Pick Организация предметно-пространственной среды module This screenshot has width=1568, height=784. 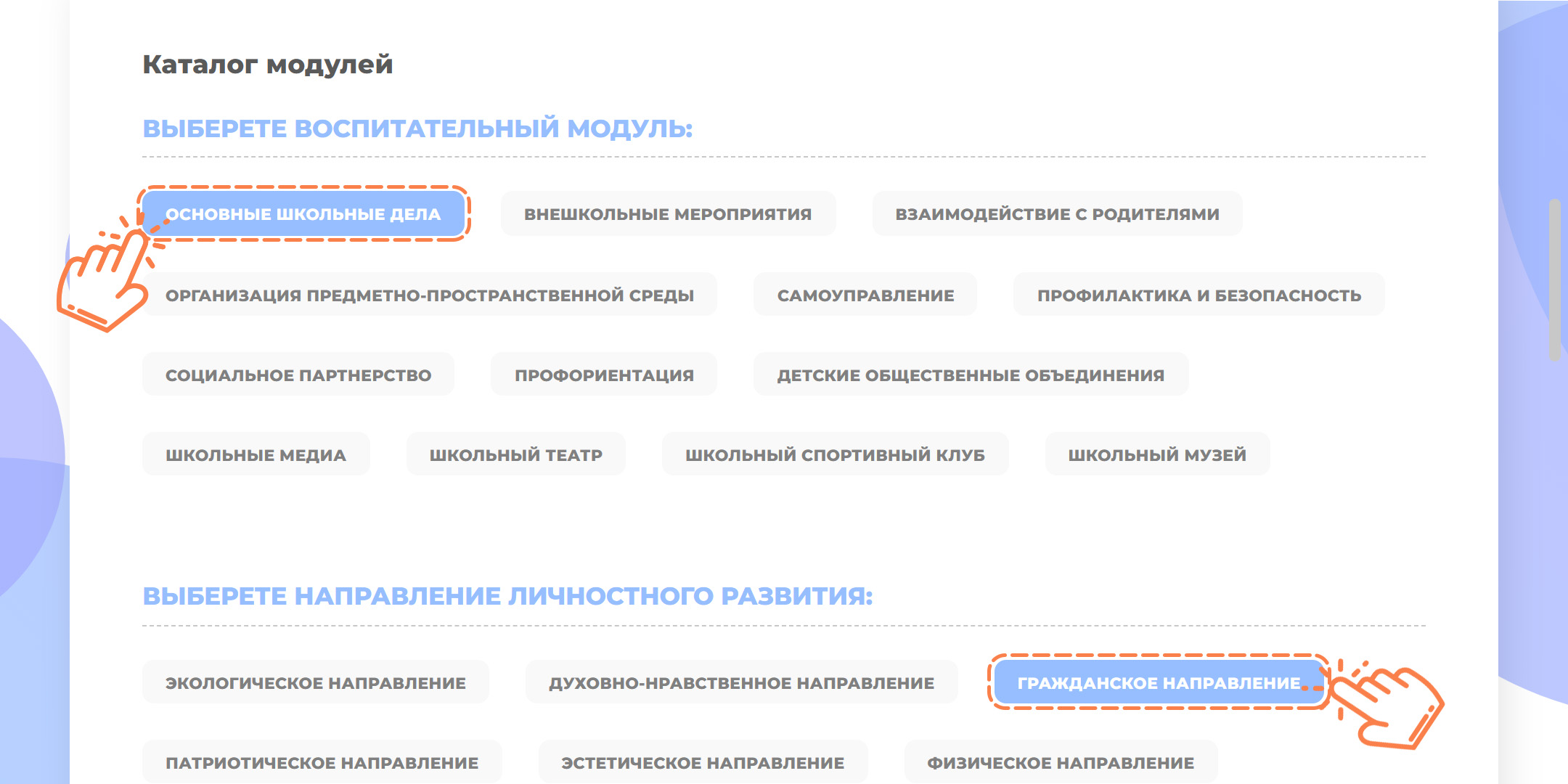click(430, 295)
